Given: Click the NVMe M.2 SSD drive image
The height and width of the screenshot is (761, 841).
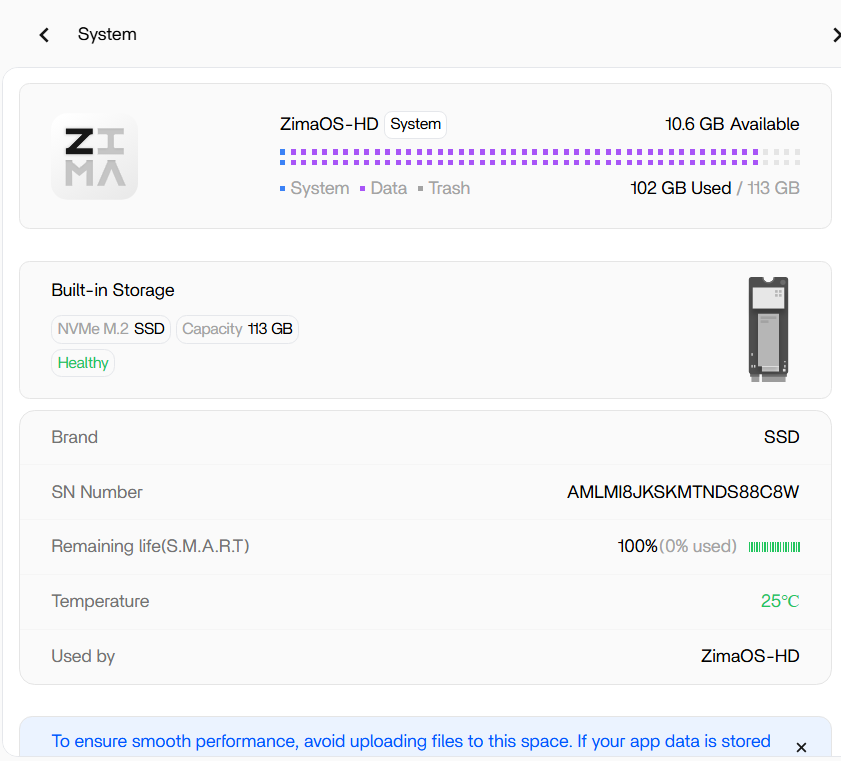Looking at the screenshot, I should pyautogui.click(x=768, y=329).
